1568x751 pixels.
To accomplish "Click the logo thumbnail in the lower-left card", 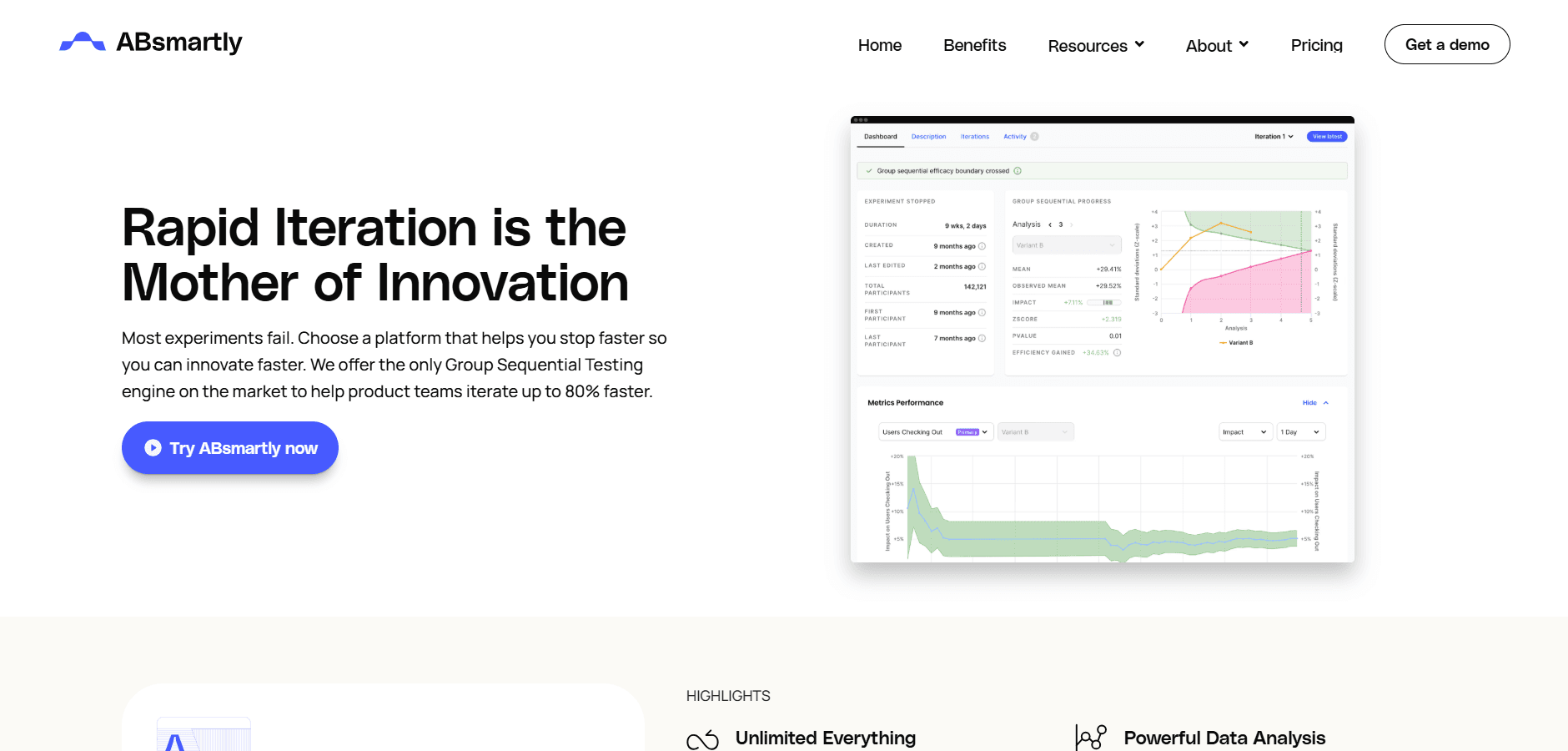I will [204, 734].
